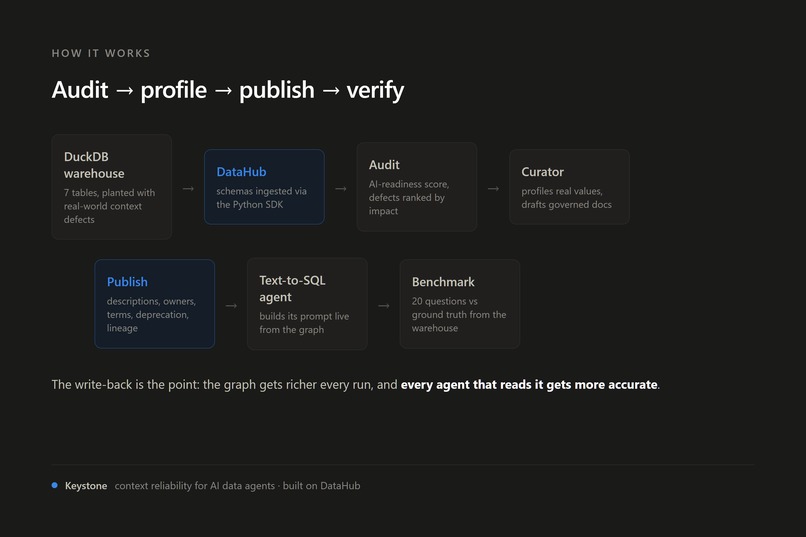Image resolution: width=806 pixels, height=537 pixels.
Task: Select the 'Audit → profile → publish → verify' headline
Action: pyautogui.click(x=228, y=90)
